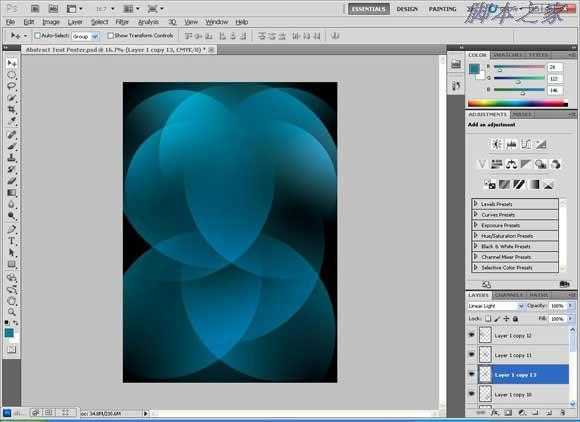Select the Zoom tool in toolbox
The image size is (580, 422).
pos(11,312)
